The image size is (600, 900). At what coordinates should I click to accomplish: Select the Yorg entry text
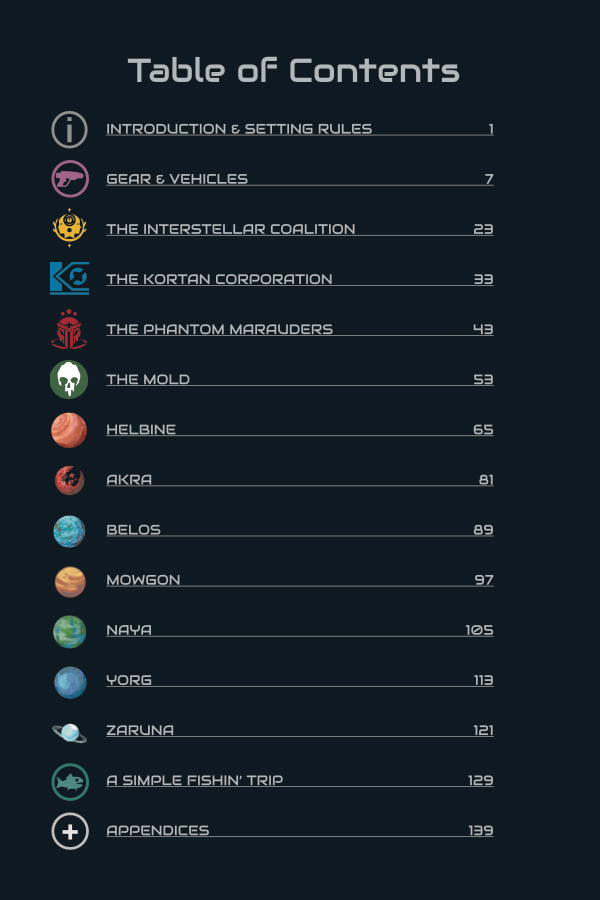coord(129,680)
